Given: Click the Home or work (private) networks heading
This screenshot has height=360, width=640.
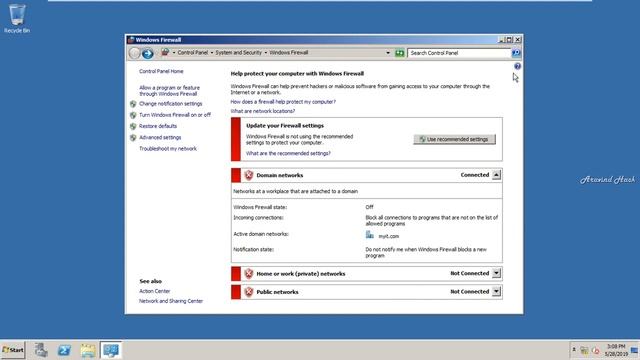Looking at the screenshot, I should [x=301, y=273].
